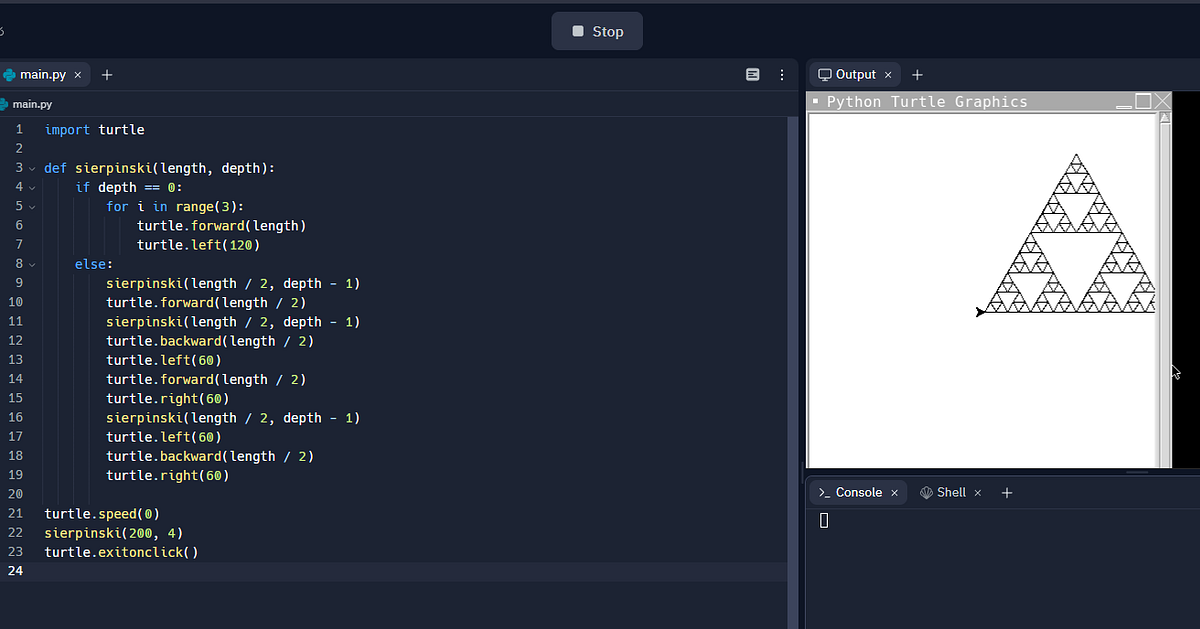The height and width of the screenshot is (629, 1200).
Task: Close the Output tab
Action: click(x=888, y=74)
